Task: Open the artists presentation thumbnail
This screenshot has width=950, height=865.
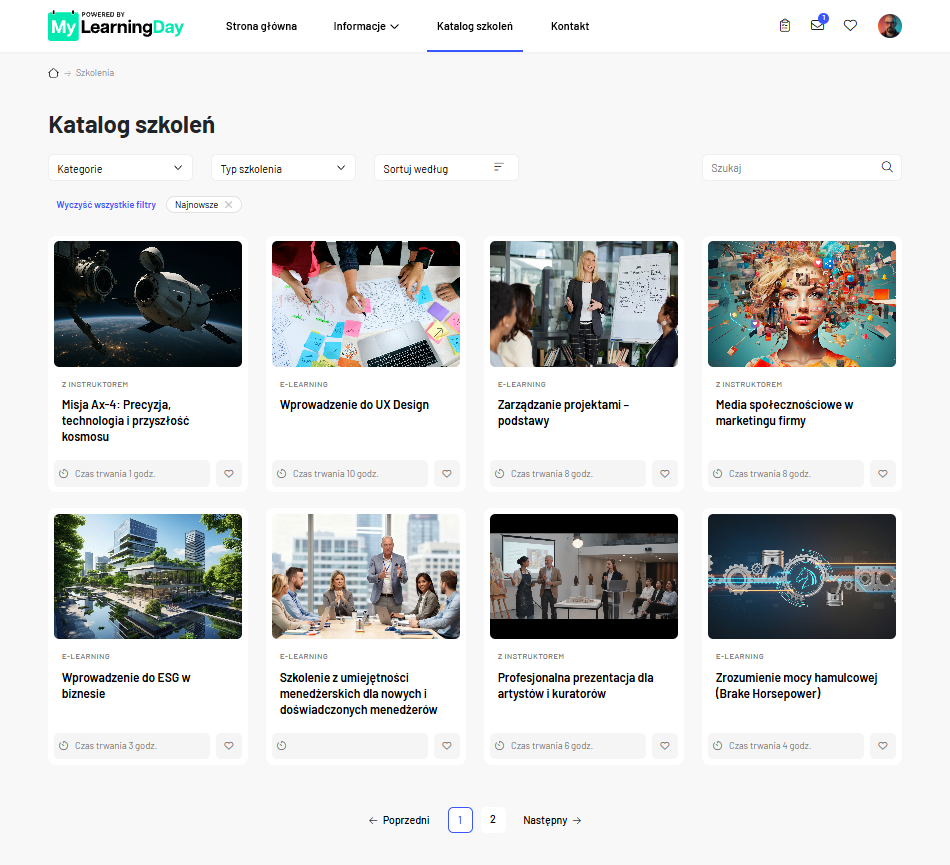Action: [583, 576]
